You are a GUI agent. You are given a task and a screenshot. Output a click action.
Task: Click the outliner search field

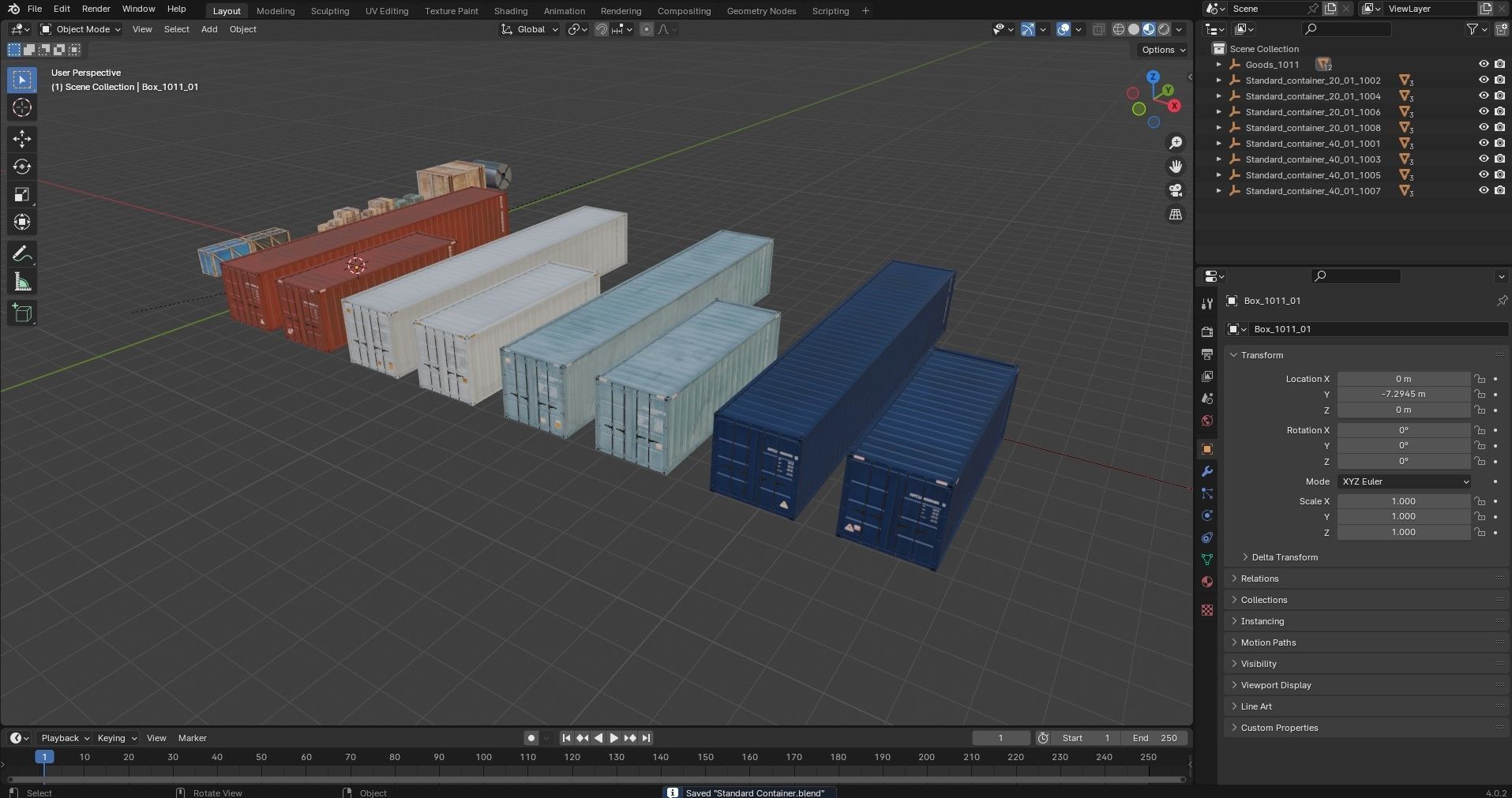[x=1346, y=29]
